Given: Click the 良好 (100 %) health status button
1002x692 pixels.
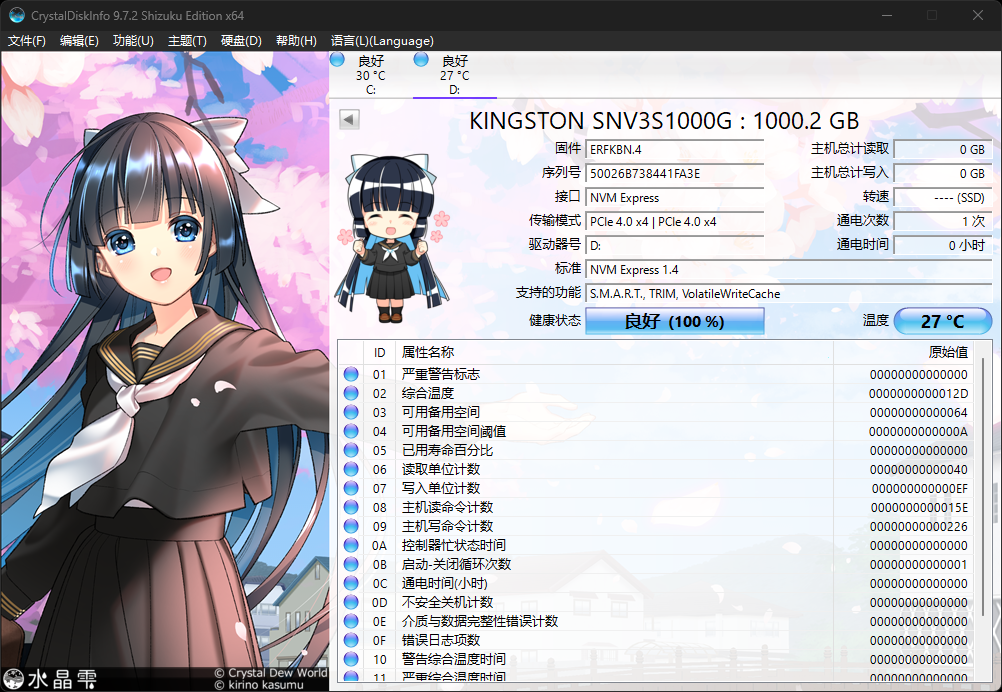Looking at the screenshot, I should point(675,321).
